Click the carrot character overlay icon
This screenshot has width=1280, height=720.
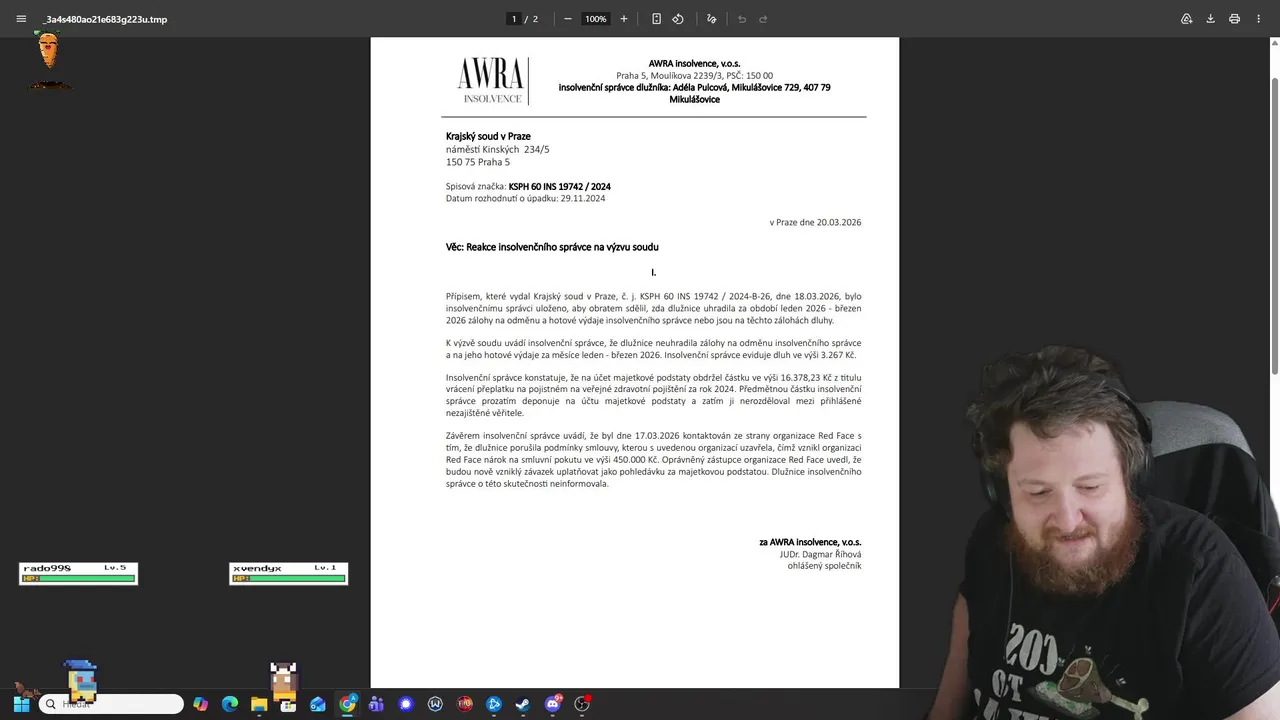(x=48, y=50)
